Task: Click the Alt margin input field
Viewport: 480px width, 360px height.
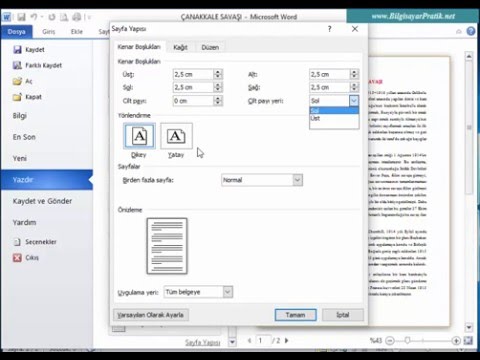Action: click(329, 74)
